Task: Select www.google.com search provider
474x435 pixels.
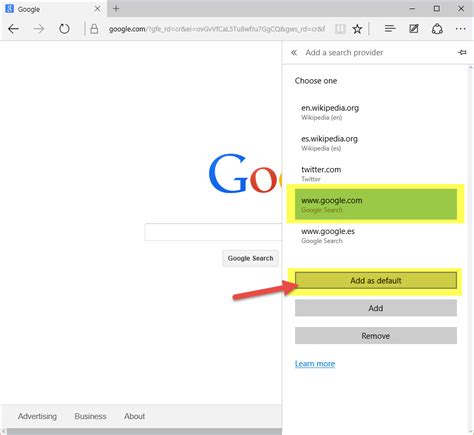Action: tap(376, 204)
